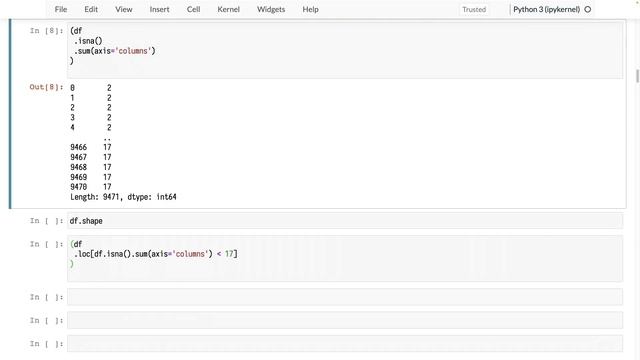Image resolution: width=640 pixels, height=360 pixels.
Task: Click the Trusted notebook indicator
Action: click(474, 9)
